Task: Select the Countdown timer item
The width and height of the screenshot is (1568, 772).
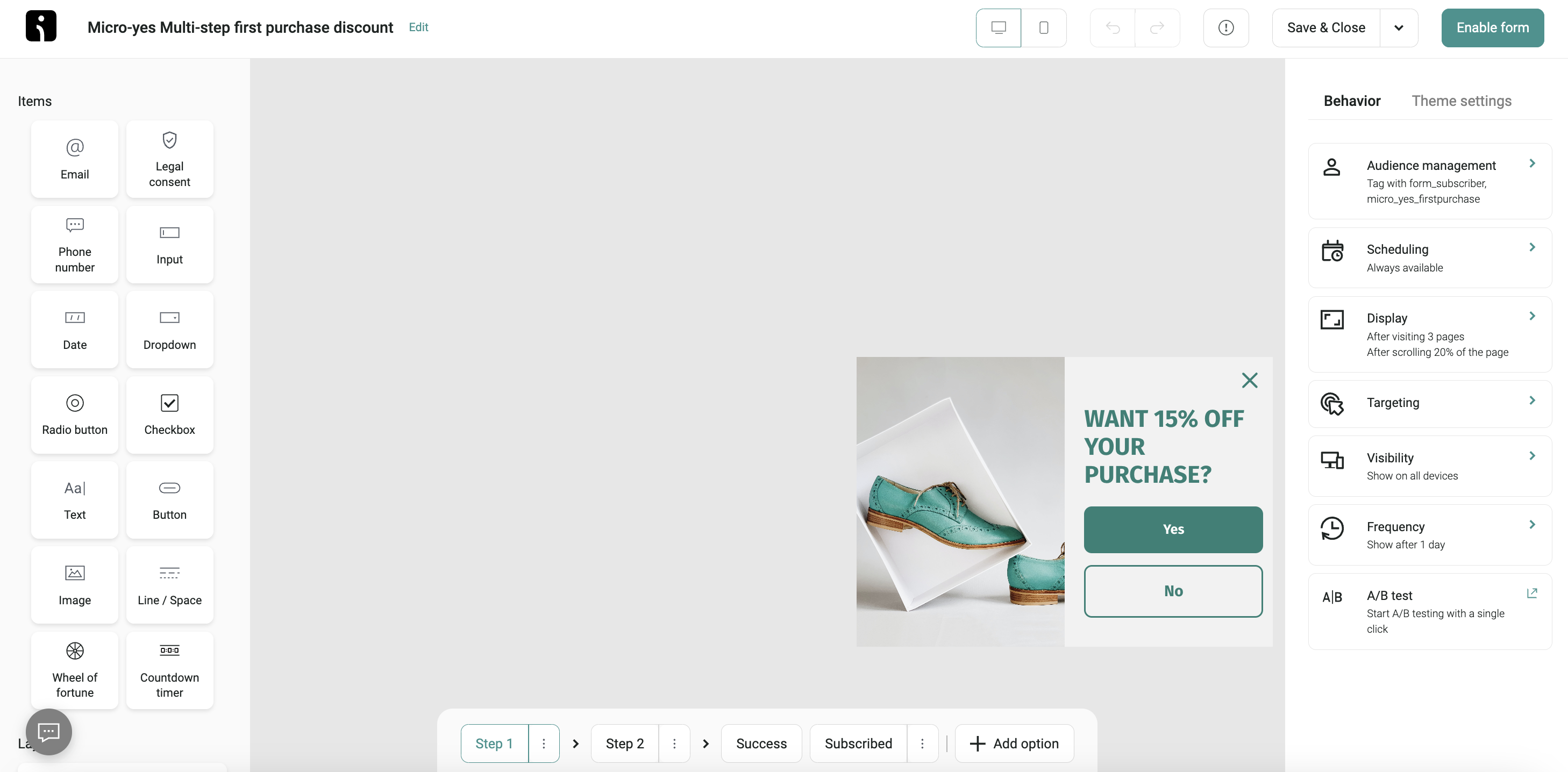Action: (x=170, y=669)
